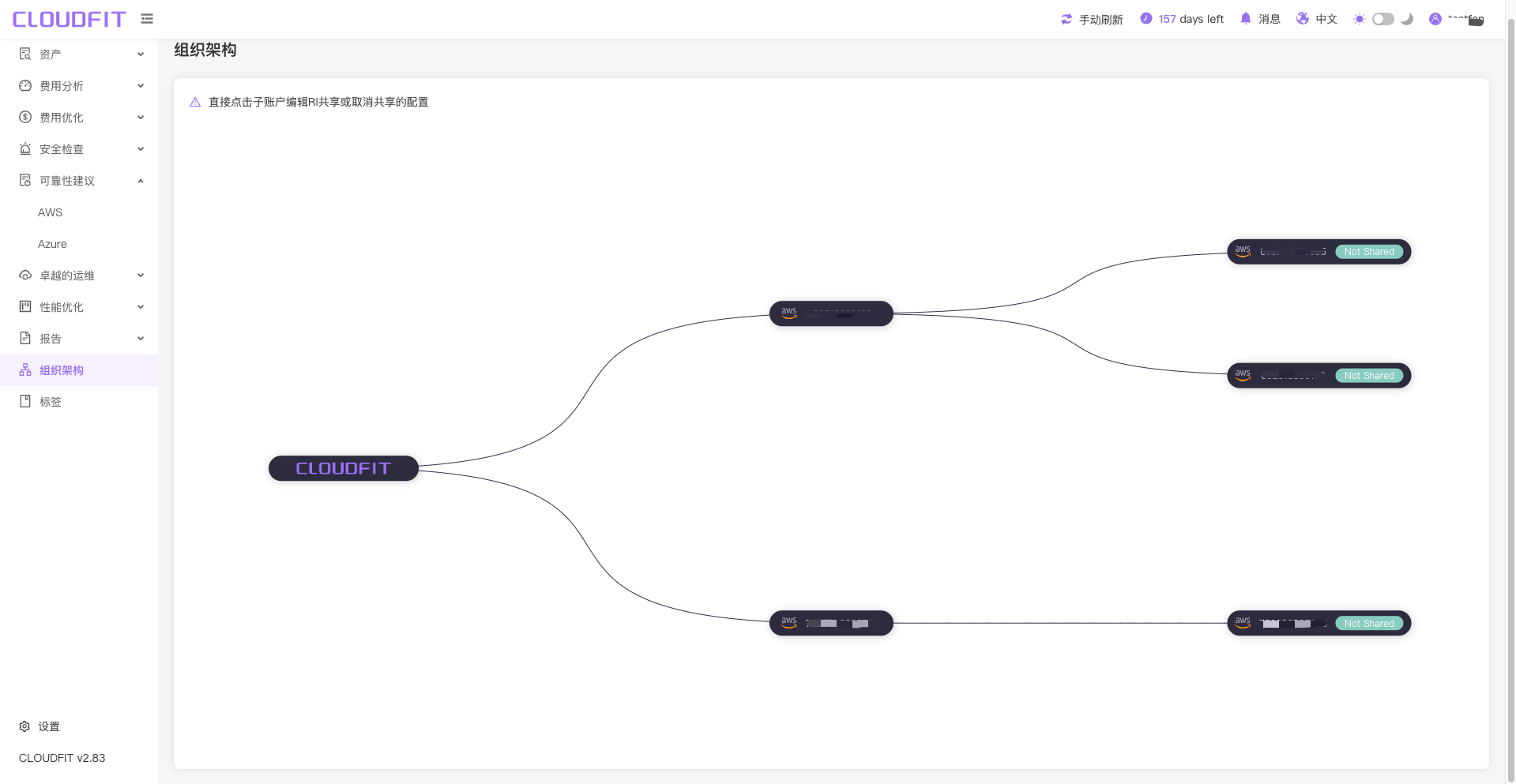Viewport: 1516px width, 784px height.
Task: Expand the 费用分析 chevron
Action: (x=141, y=86)
